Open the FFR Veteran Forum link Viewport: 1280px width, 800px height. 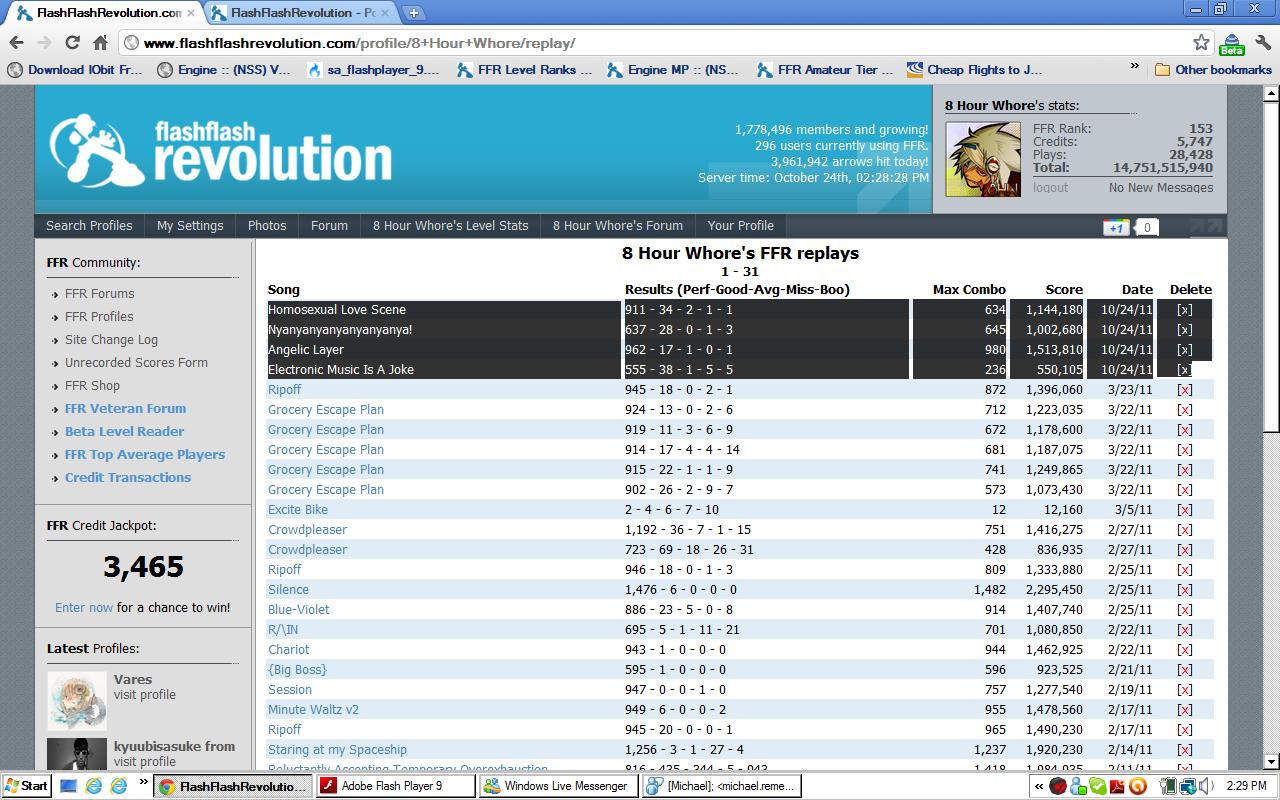tap(125, 409)
